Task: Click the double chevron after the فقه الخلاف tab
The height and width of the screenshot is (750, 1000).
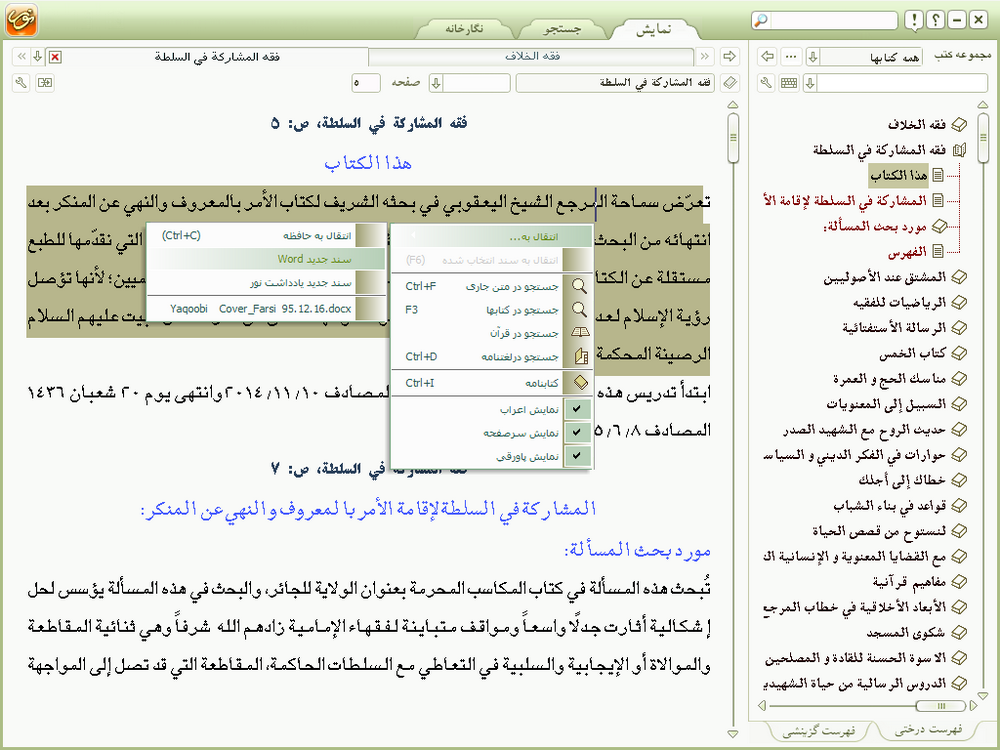Action: tap(705, 57)
